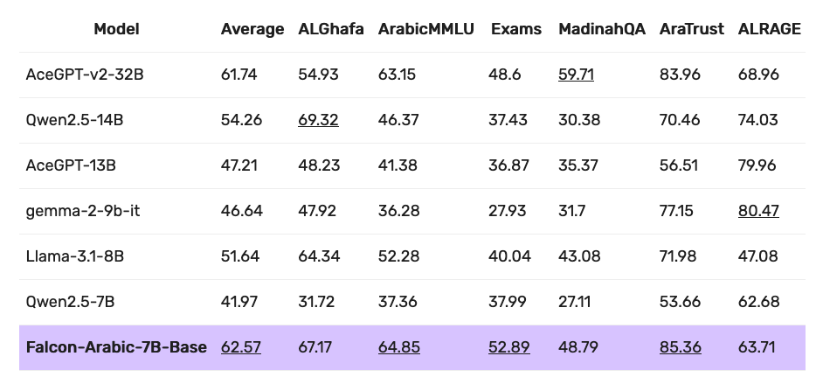The image size is (818, 378).
Task: Select the Exams column header
Action: pyautogui.click(x=516, y=29)
